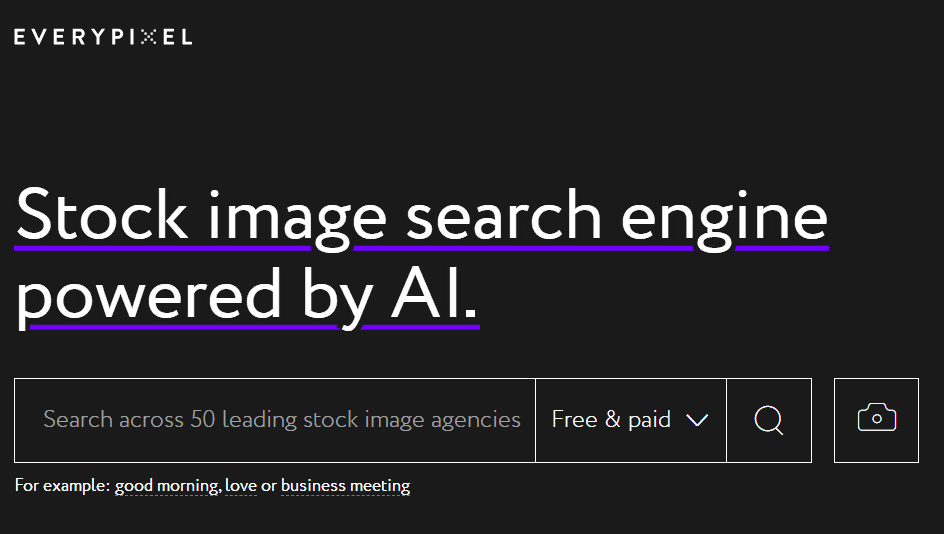Expand the chevron arrow beside Free & paid
The width and height of the screenshot is (944, 534).
(x=697, y=420)
